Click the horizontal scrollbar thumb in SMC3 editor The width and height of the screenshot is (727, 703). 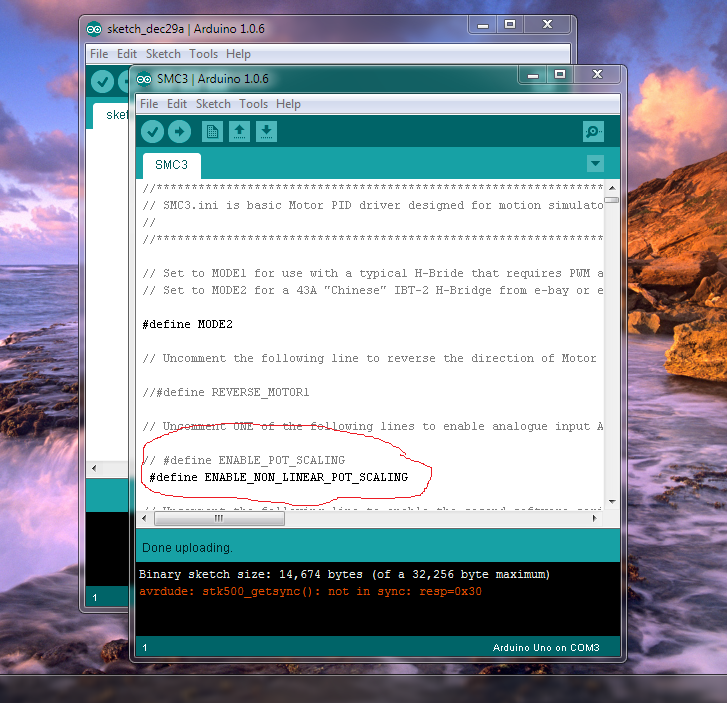(219, 518)
